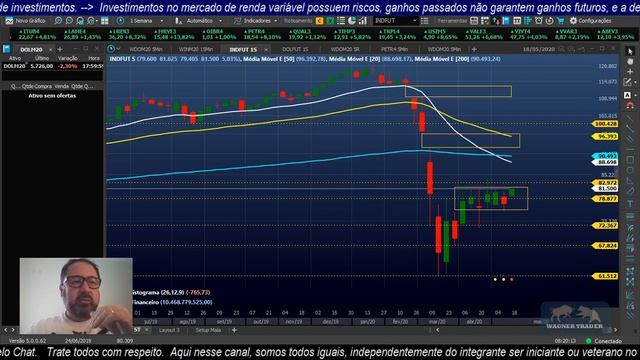Viewport: 640px width, 360px height.
Task: Toggle the red magnet snap tool
Action: [x=630, y=105]
